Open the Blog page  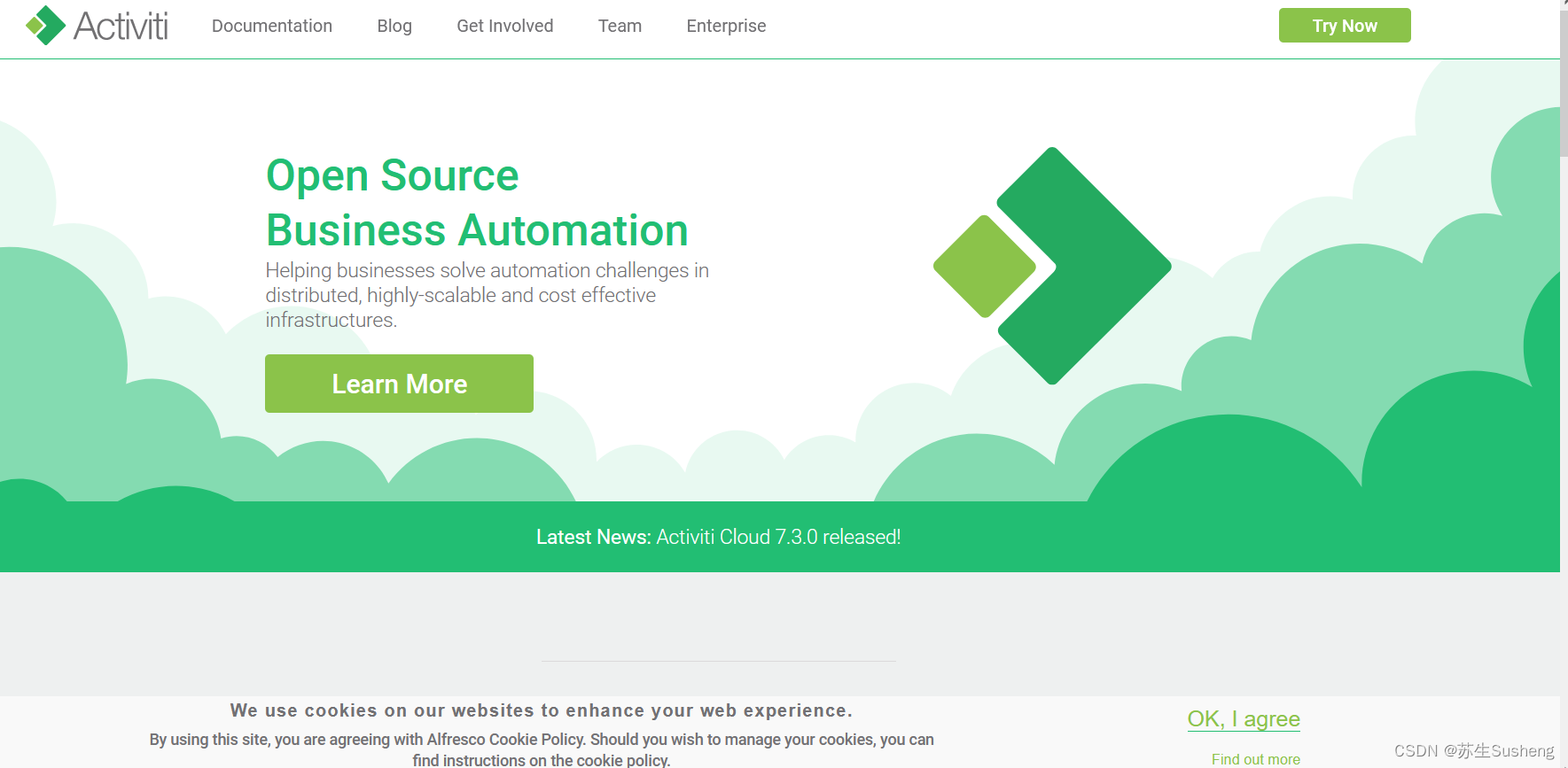(x=394, y=26)
